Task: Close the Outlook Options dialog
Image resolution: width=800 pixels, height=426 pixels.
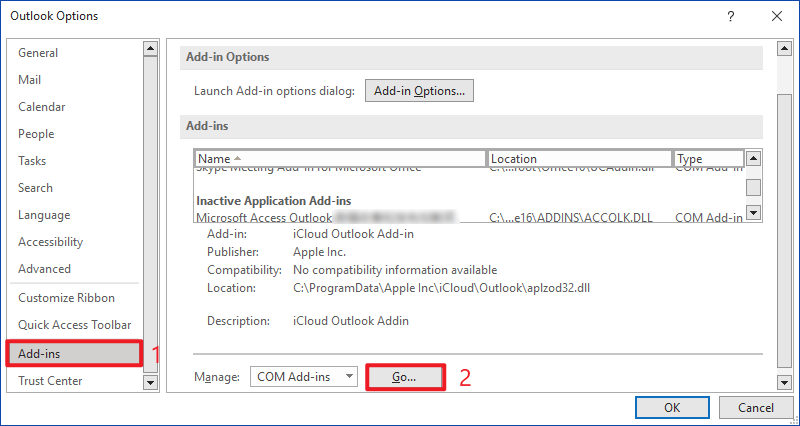Action: coord(777,16)
